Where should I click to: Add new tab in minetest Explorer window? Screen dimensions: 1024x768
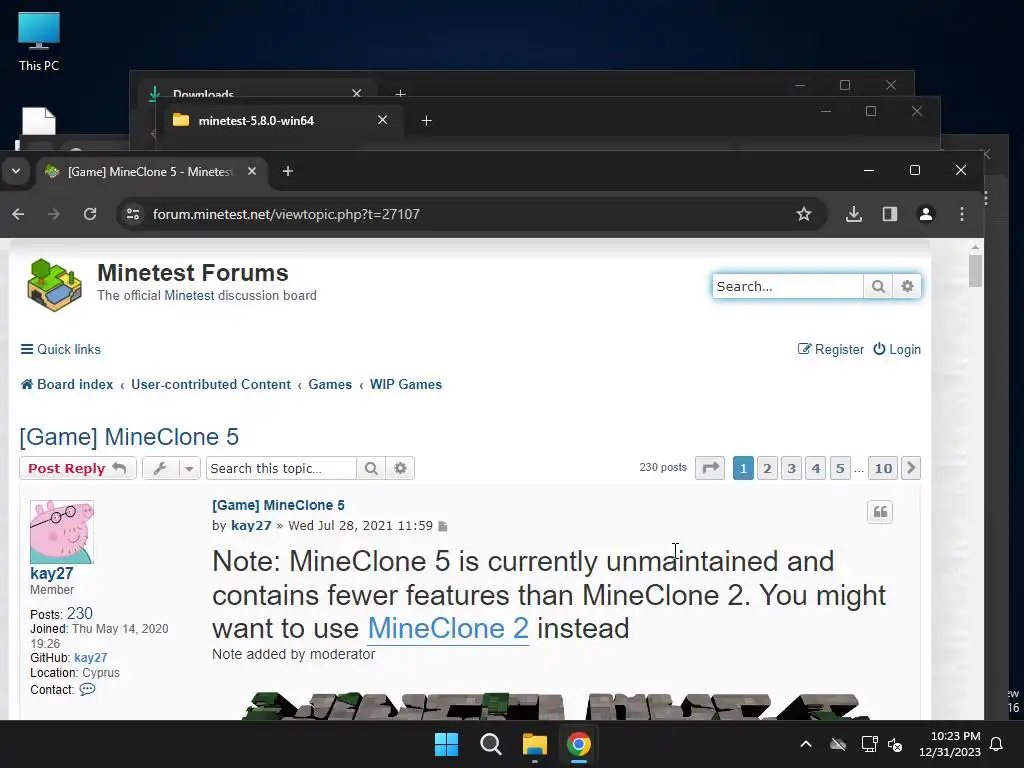426,120
